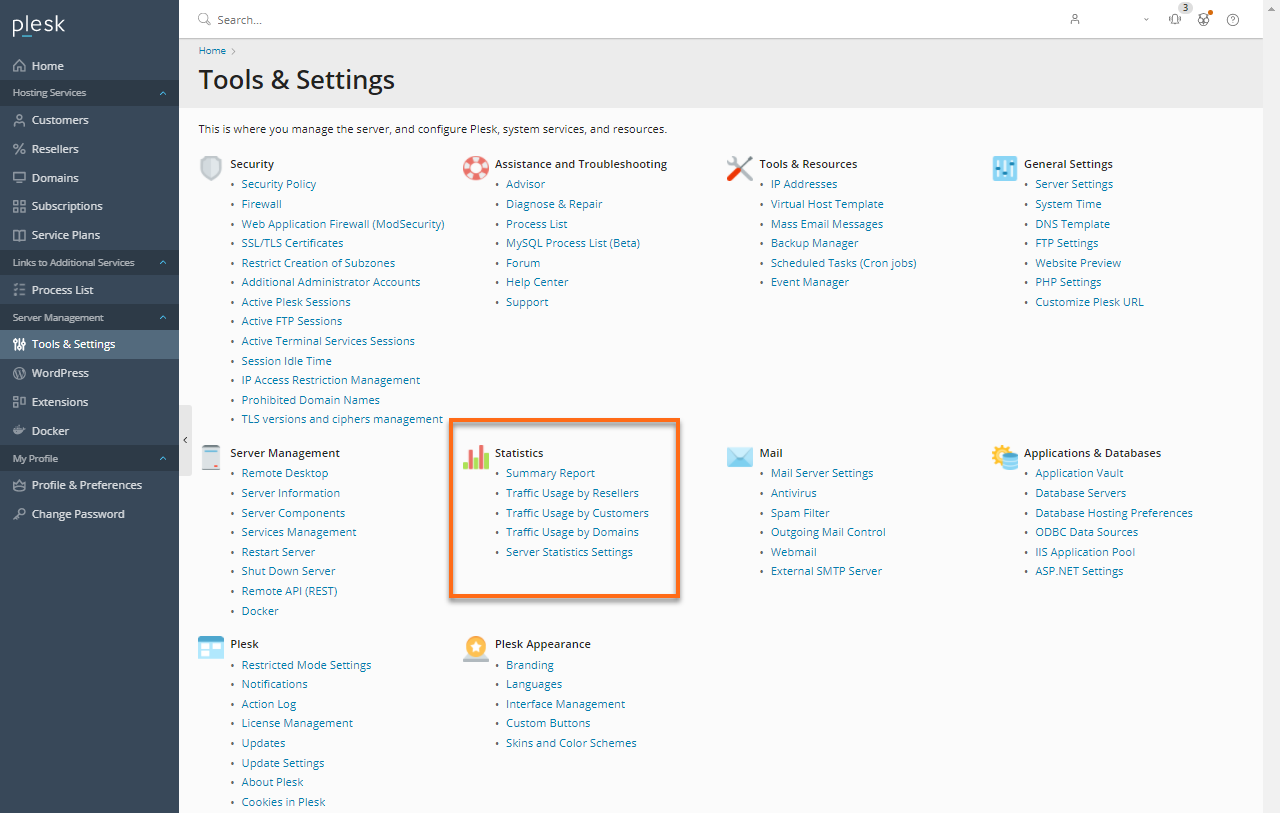1280x813 pixels.
Task: Open Backup Manager under Tools & Resources
Action: 814,243
